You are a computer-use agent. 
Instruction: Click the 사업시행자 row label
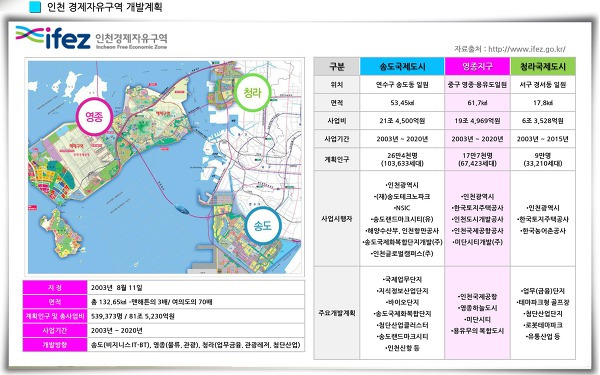pos(337,219)
